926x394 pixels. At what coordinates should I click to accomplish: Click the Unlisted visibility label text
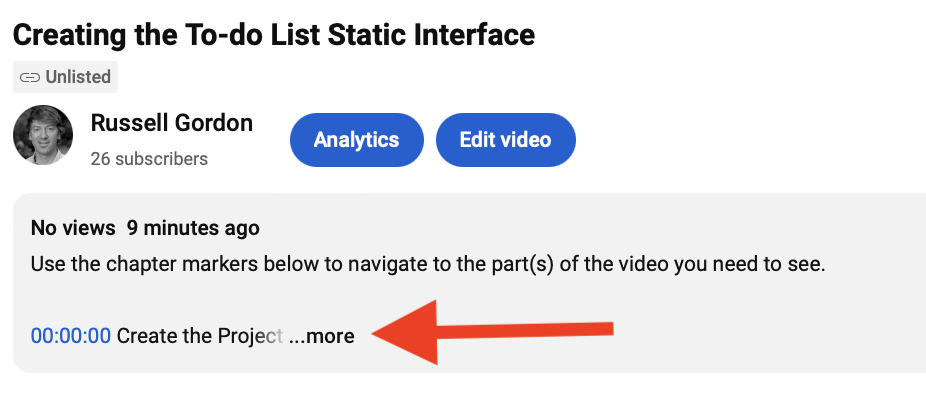(78, 77)
